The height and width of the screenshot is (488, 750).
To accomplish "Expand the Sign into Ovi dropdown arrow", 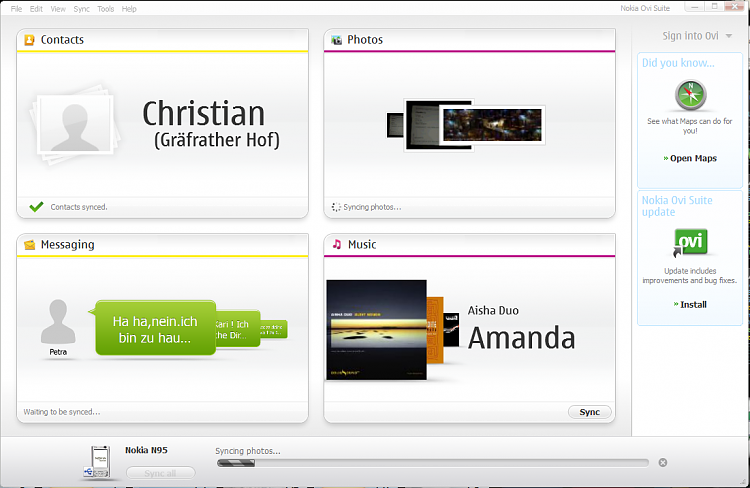I will [x=728, y=36].
